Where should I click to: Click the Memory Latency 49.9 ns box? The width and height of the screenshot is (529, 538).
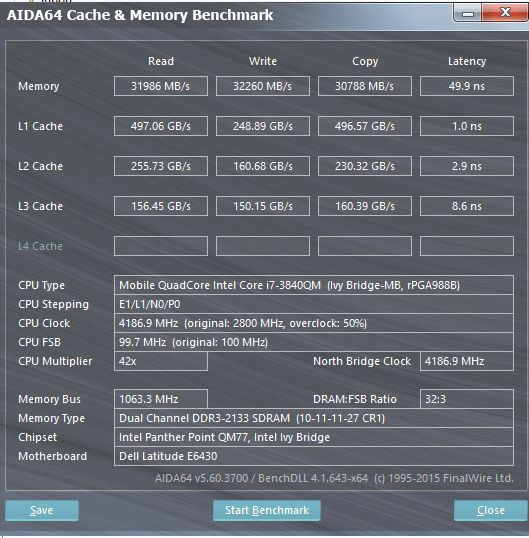coord(467,86)
